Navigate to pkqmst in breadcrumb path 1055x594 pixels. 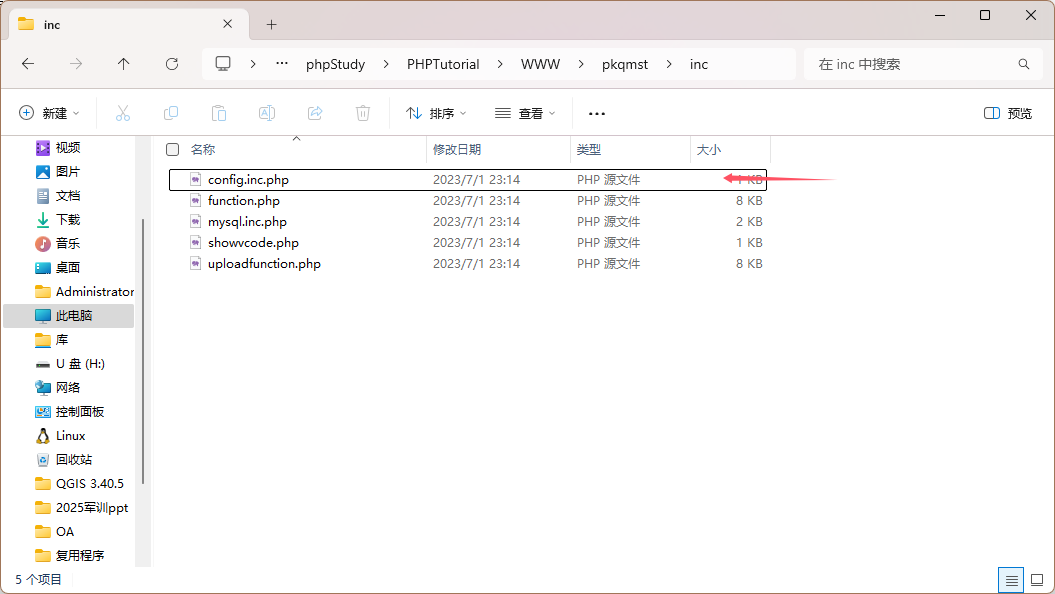click(625, 64)
